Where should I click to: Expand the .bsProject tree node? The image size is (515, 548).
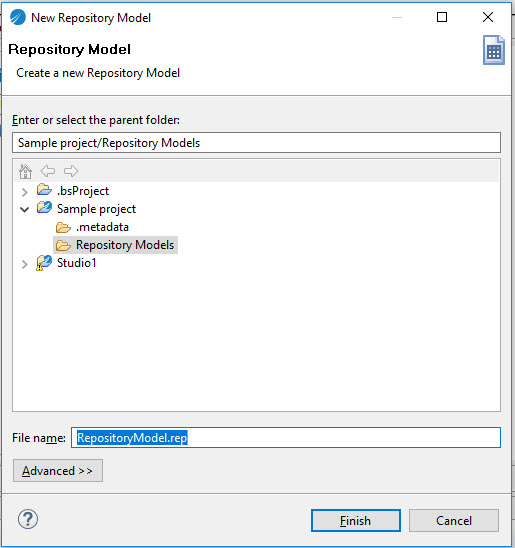pos(24,192)
